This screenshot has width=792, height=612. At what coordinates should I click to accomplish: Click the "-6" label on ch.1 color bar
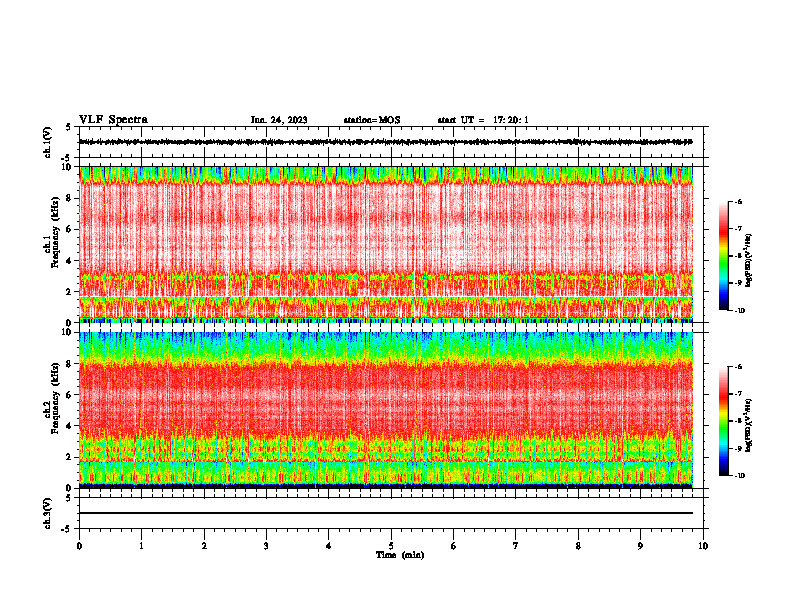tap(738, 201)
